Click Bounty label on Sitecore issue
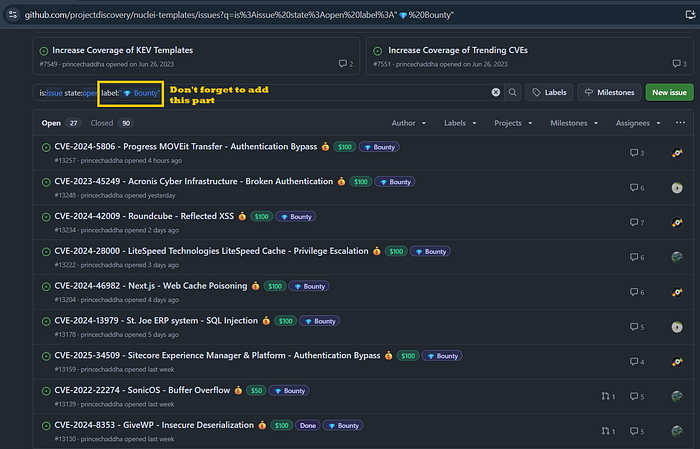Viewport: 700px width, 449px height. (442, 356)
